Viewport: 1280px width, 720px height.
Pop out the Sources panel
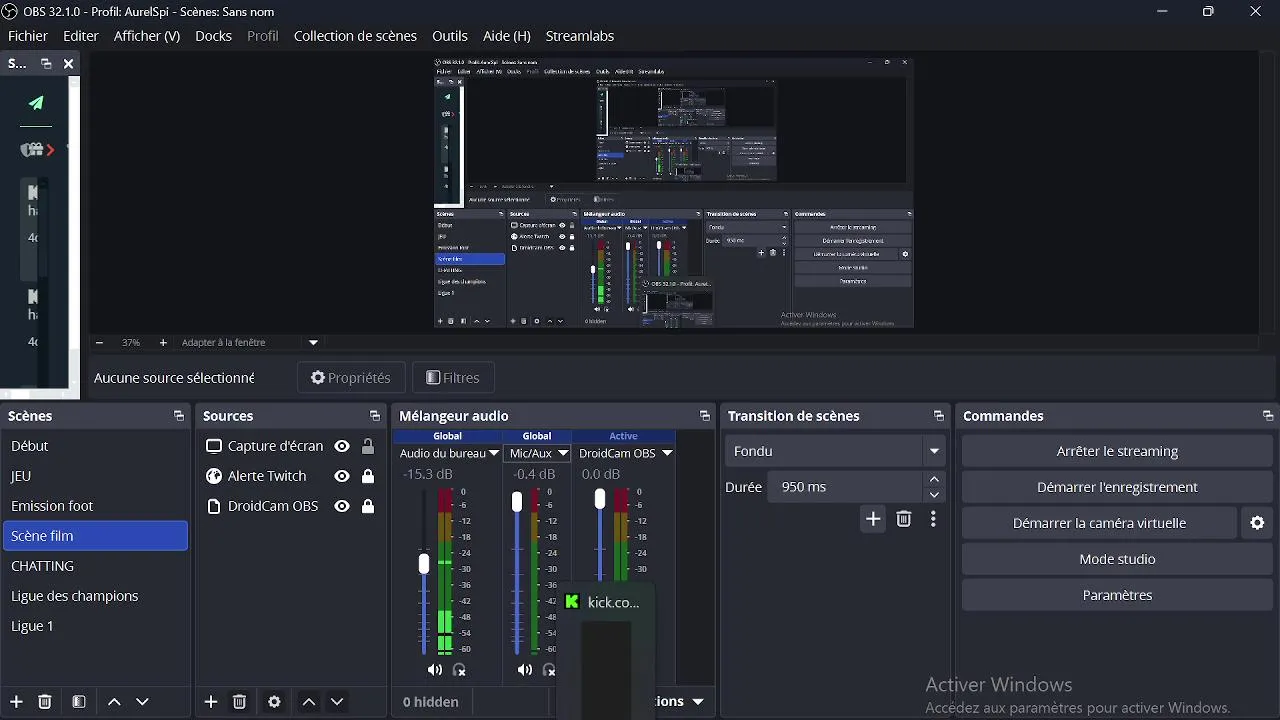375,416
